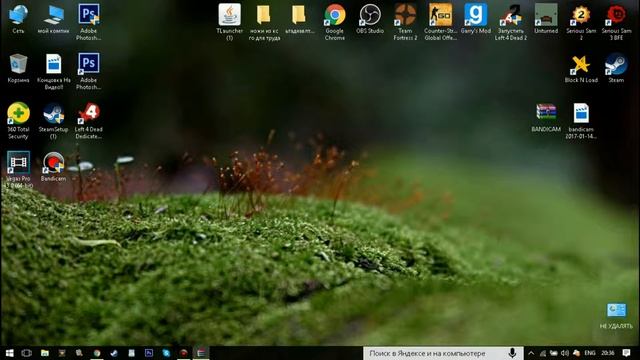
Task: Switch to Bandicam red taskbar icon
Action: (184, 353)
